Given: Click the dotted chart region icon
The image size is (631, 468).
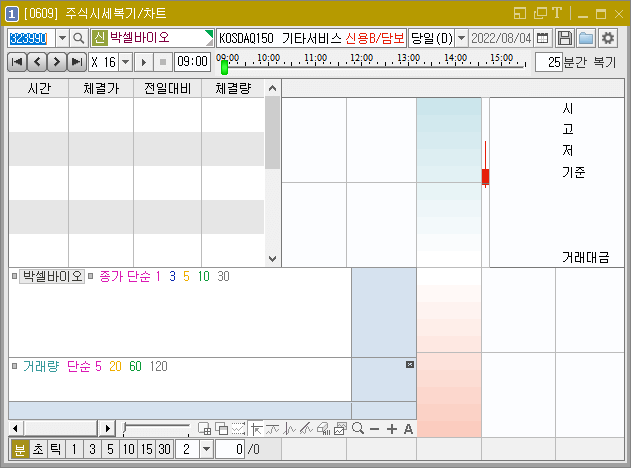Looking at the screenshot, I should click(238, 429).
